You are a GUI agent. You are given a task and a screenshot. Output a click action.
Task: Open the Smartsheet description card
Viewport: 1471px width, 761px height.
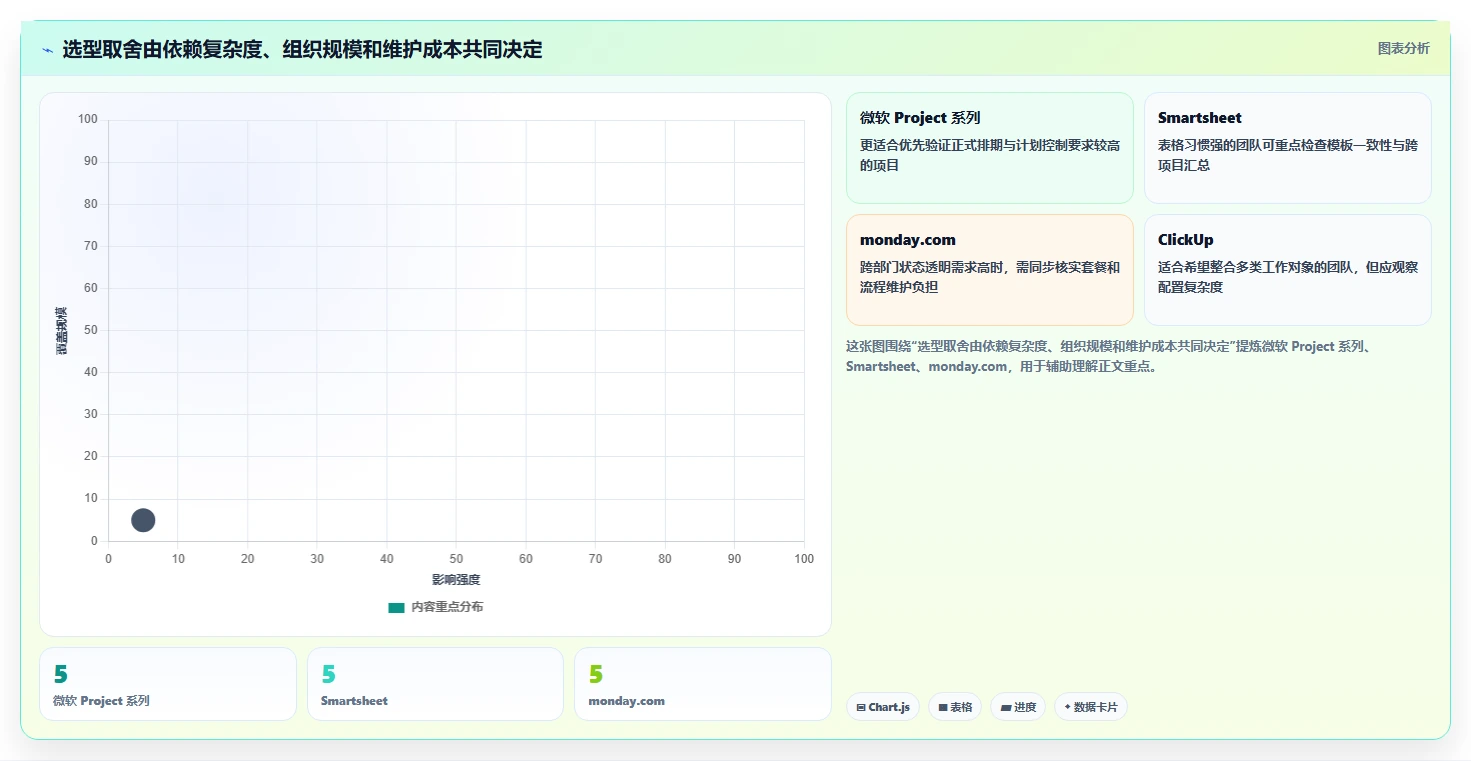(x=1287, y=148)
